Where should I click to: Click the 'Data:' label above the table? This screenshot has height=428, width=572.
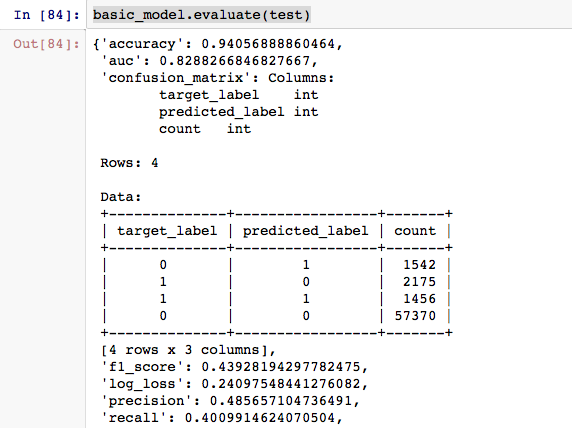(121, 197)
